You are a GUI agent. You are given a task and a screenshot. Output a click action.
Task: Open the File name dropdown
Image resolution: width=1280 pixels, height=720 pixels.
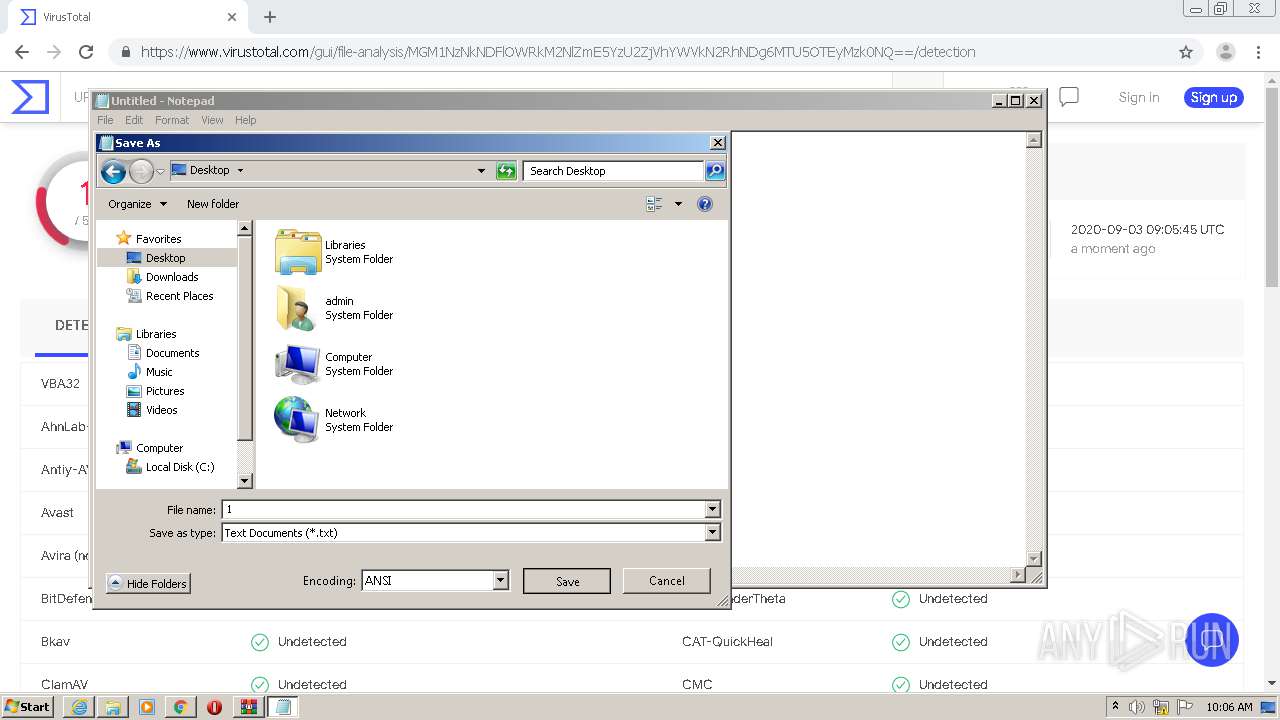(712, 510)
